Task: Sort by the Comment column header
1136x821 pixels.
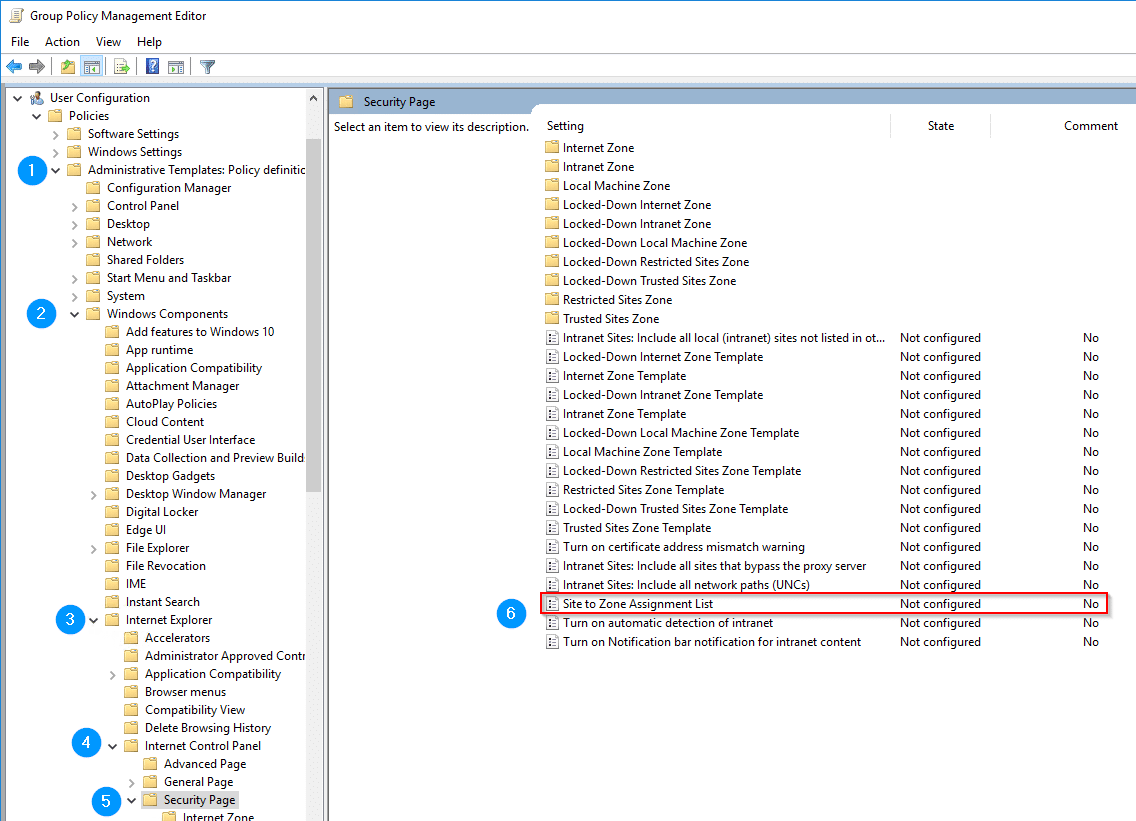Action: click(1090, 126)
